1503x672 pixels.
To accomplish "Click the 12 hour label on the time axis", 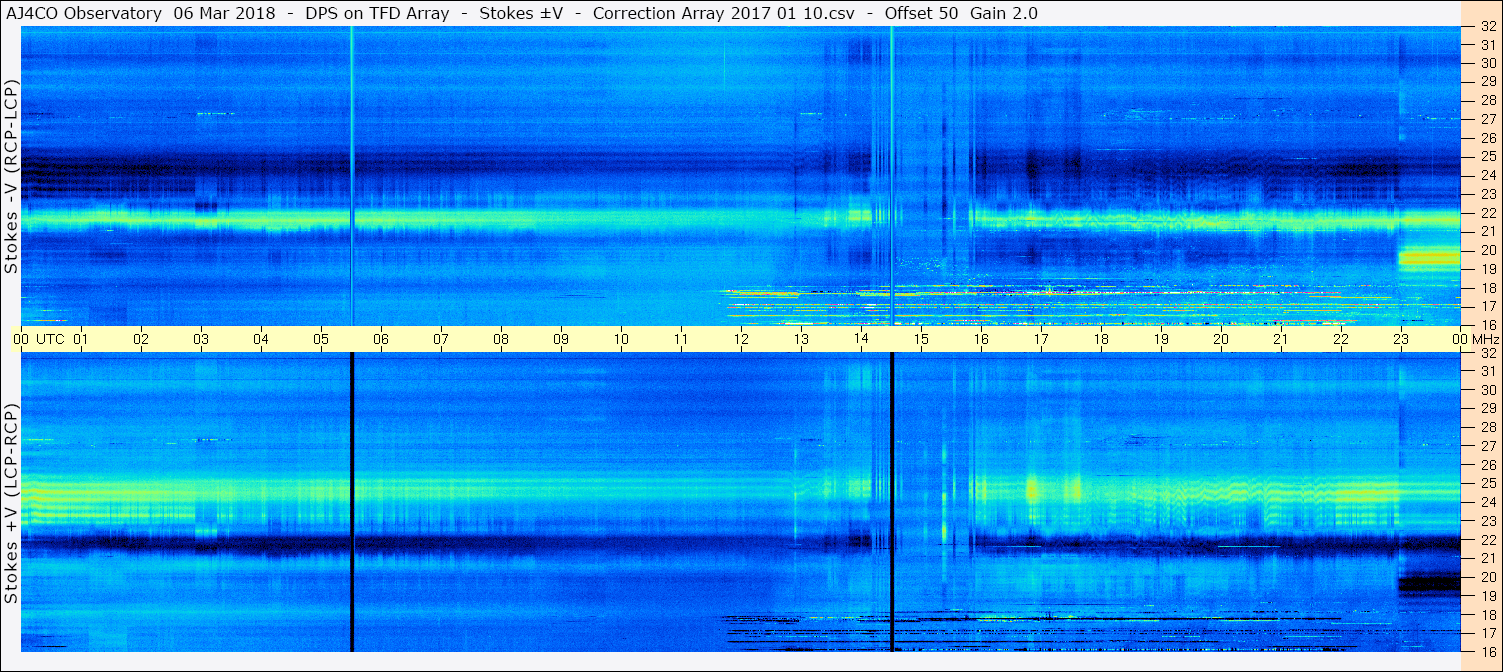I will click(x=741, y=339).
